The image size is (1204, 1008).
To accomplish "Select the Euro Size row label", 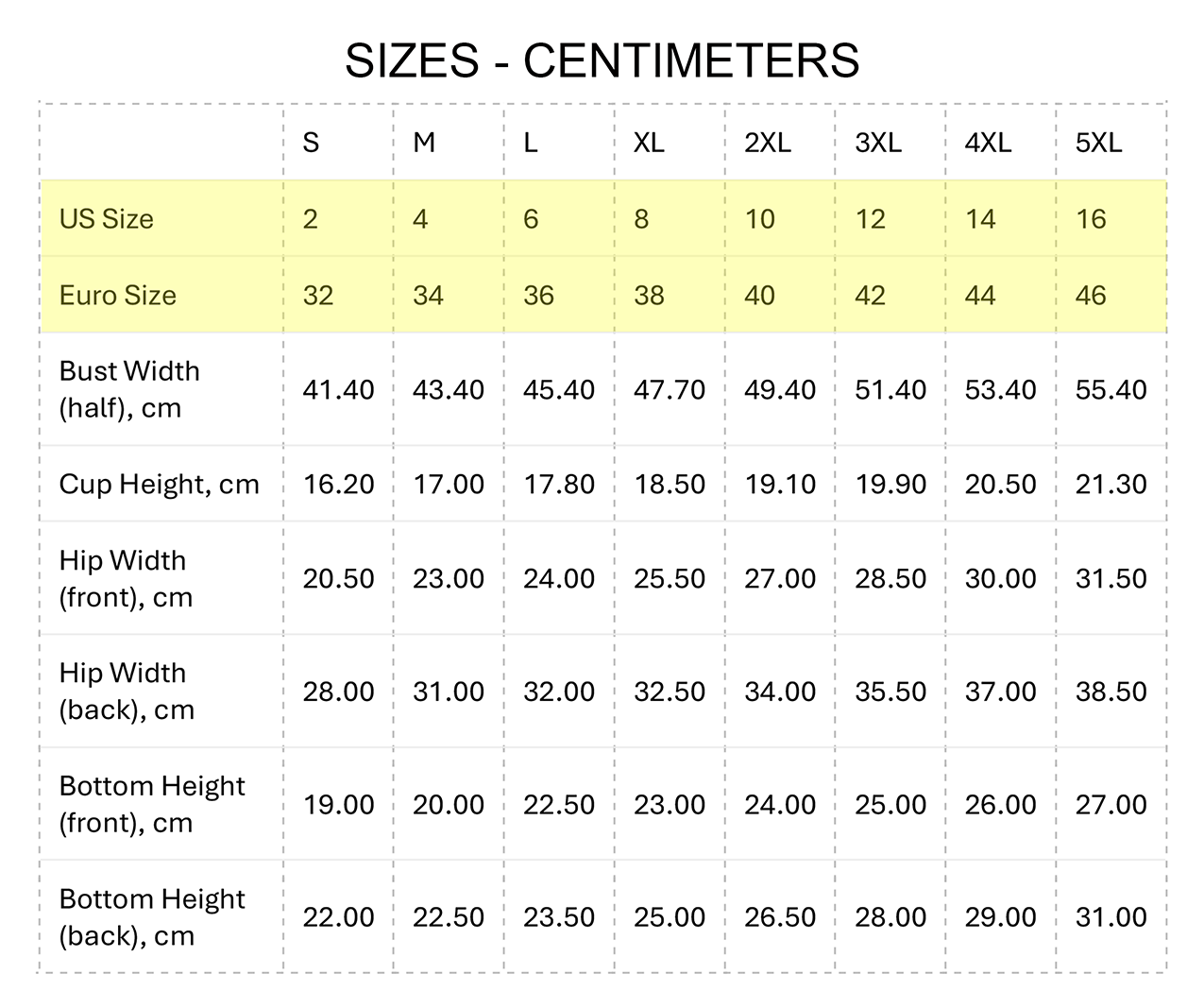I will 117,296.
